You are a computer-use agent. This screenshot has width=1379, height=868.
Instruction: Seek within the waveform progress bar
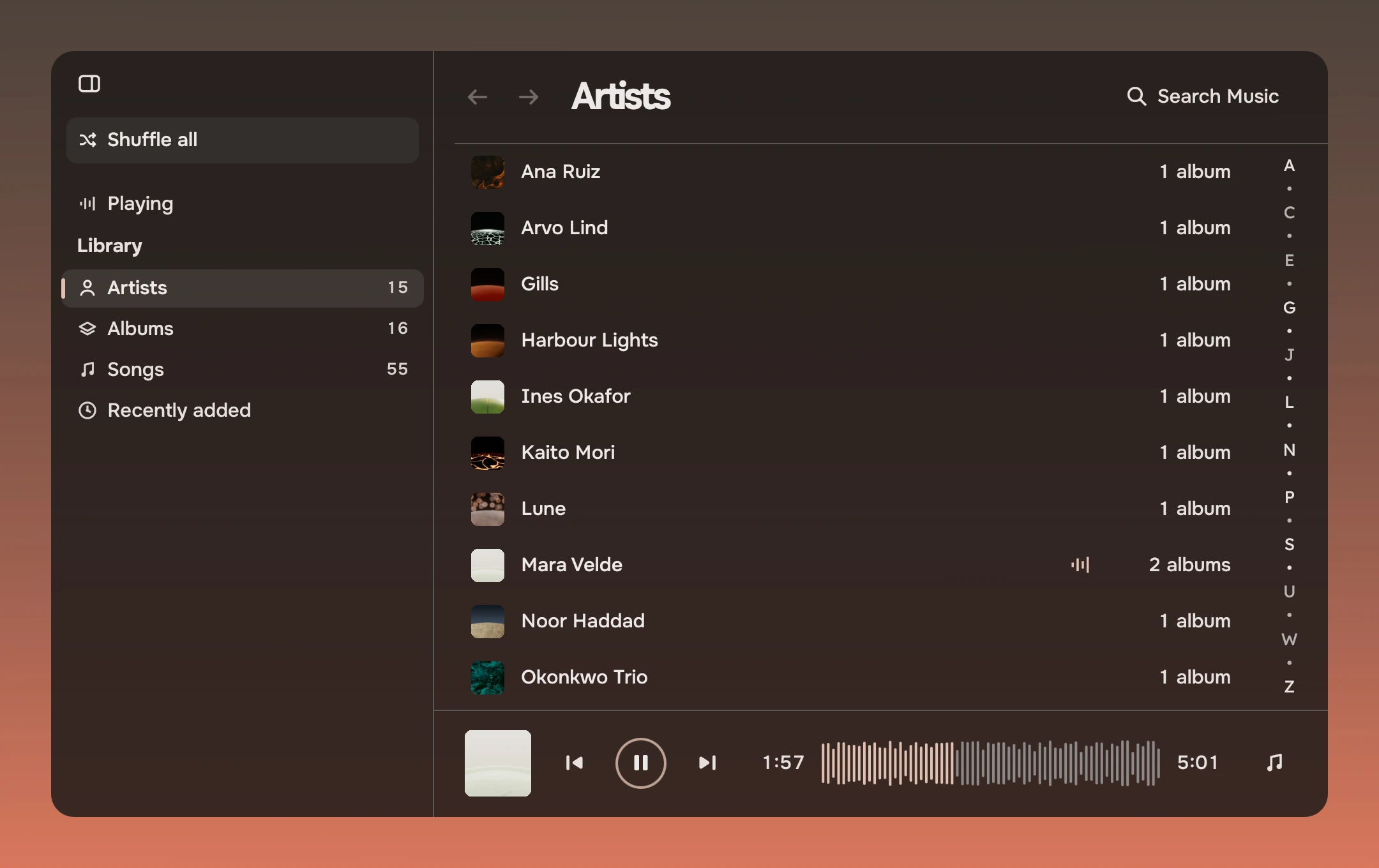pyautogui.click(x=991, y=763)
